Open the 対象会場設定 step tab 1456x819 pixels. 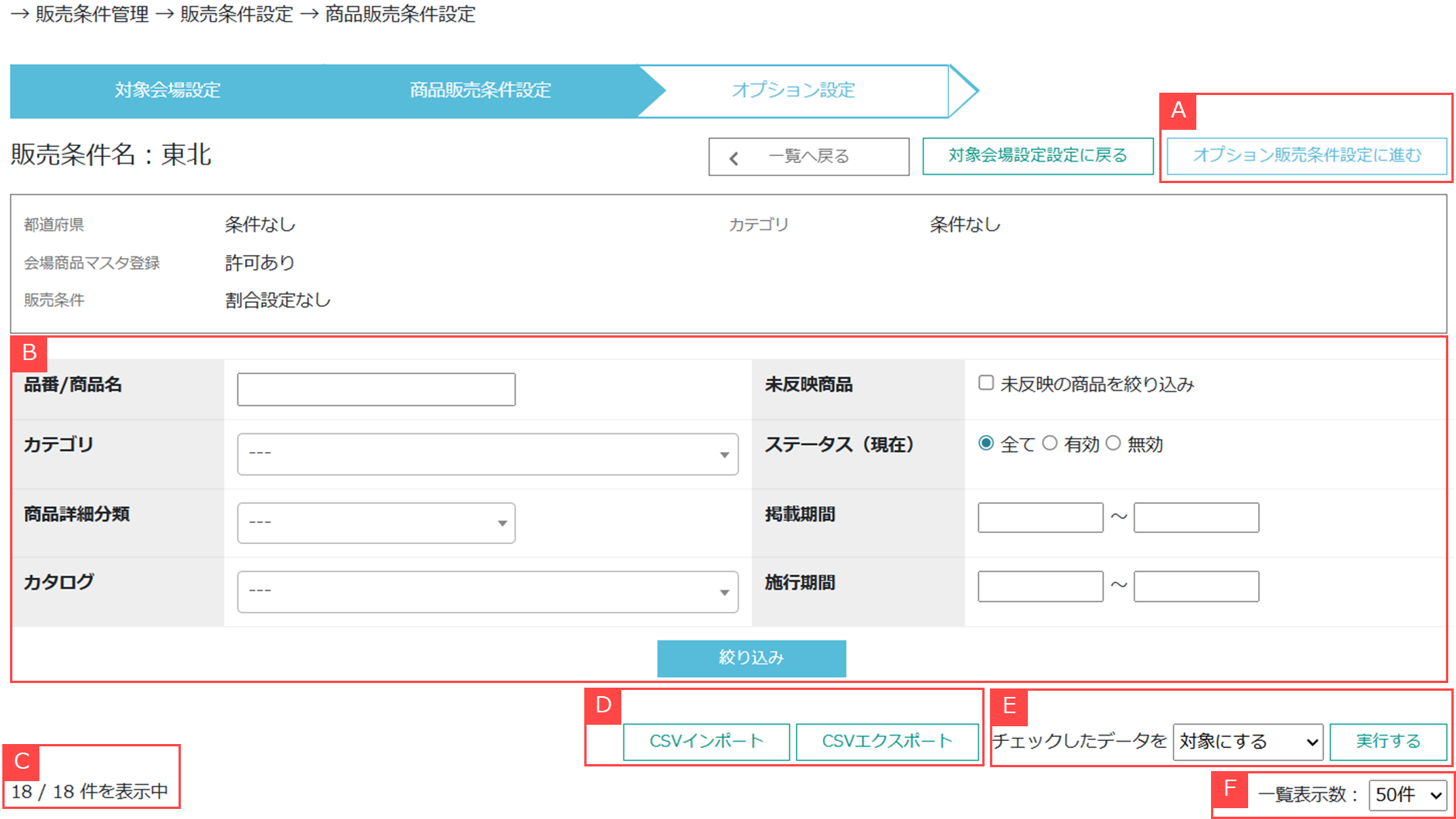click(168, 90)
